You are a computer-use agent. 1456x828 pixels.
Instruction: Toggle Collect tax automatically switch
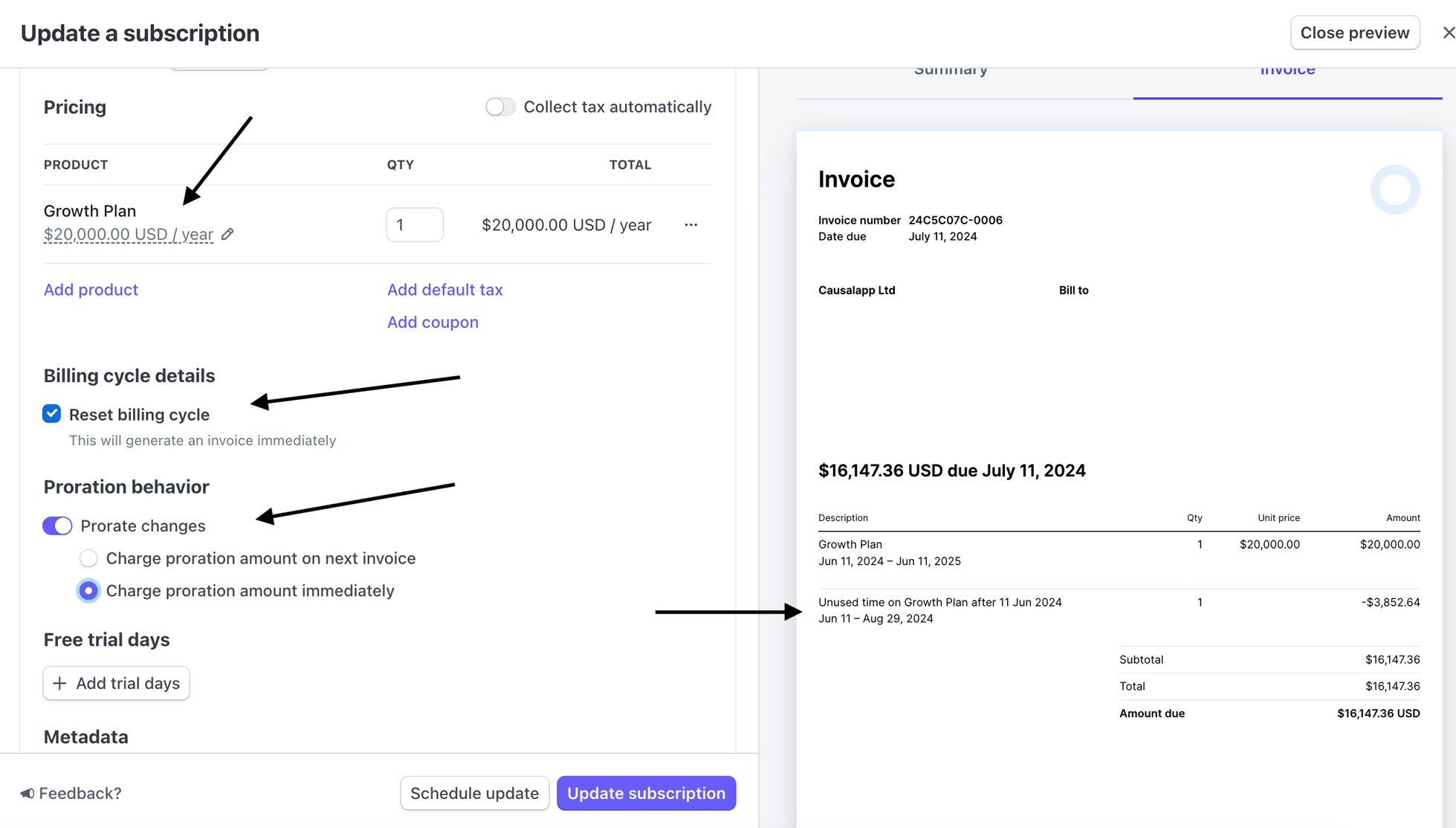pos(500,107)
